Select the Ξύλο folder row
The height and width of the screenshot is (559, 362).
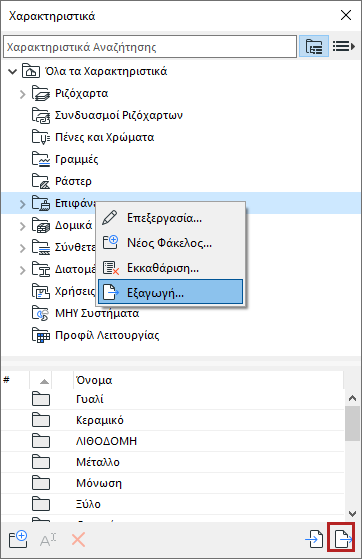click(173, 504)
